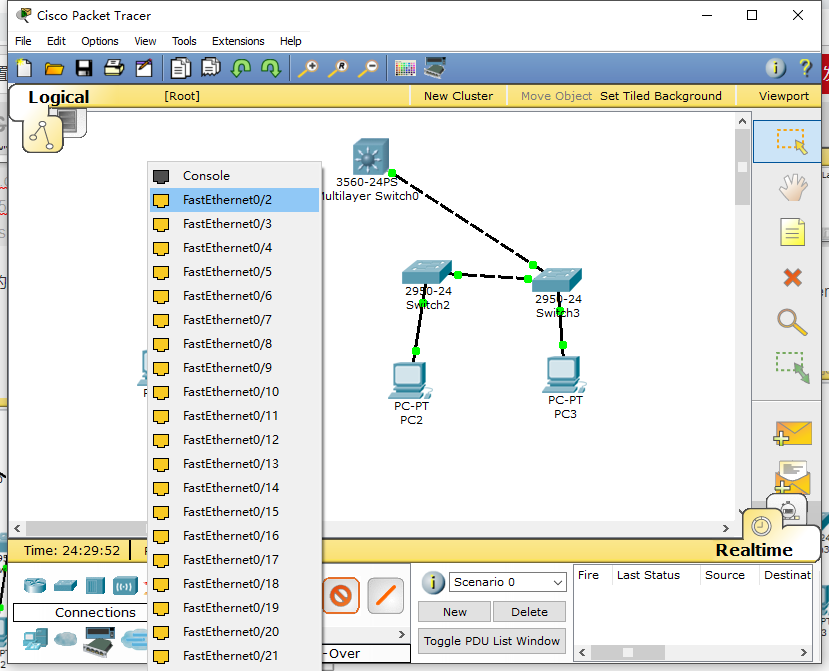The image size is (829, 671).
Task: Select FastEthernet0/10 port
Action: (x=234, y=392)
